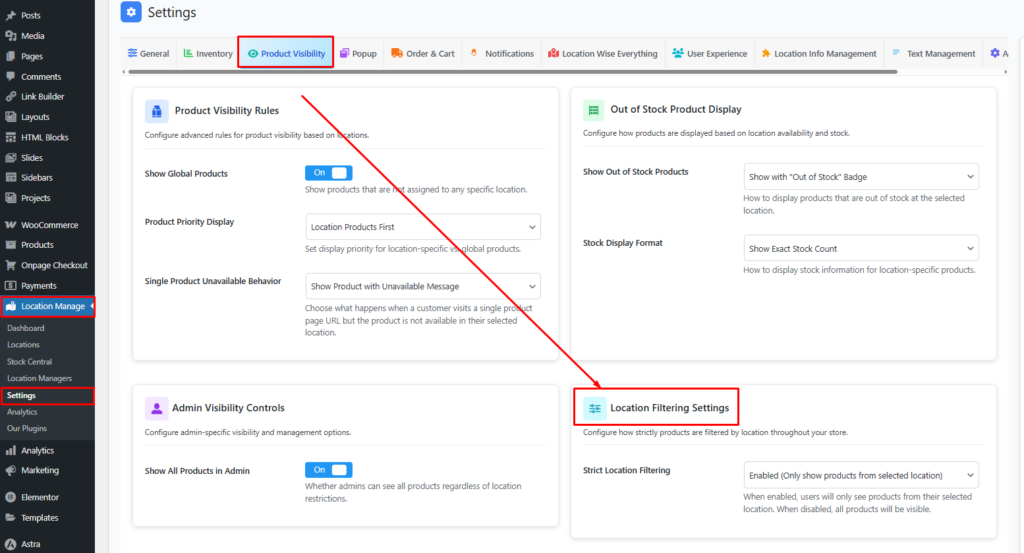The image size is (1024, 553).
Task: Click the Out of Stock Product Display icon
Action: pyautogui.click(x=594, y=109)
